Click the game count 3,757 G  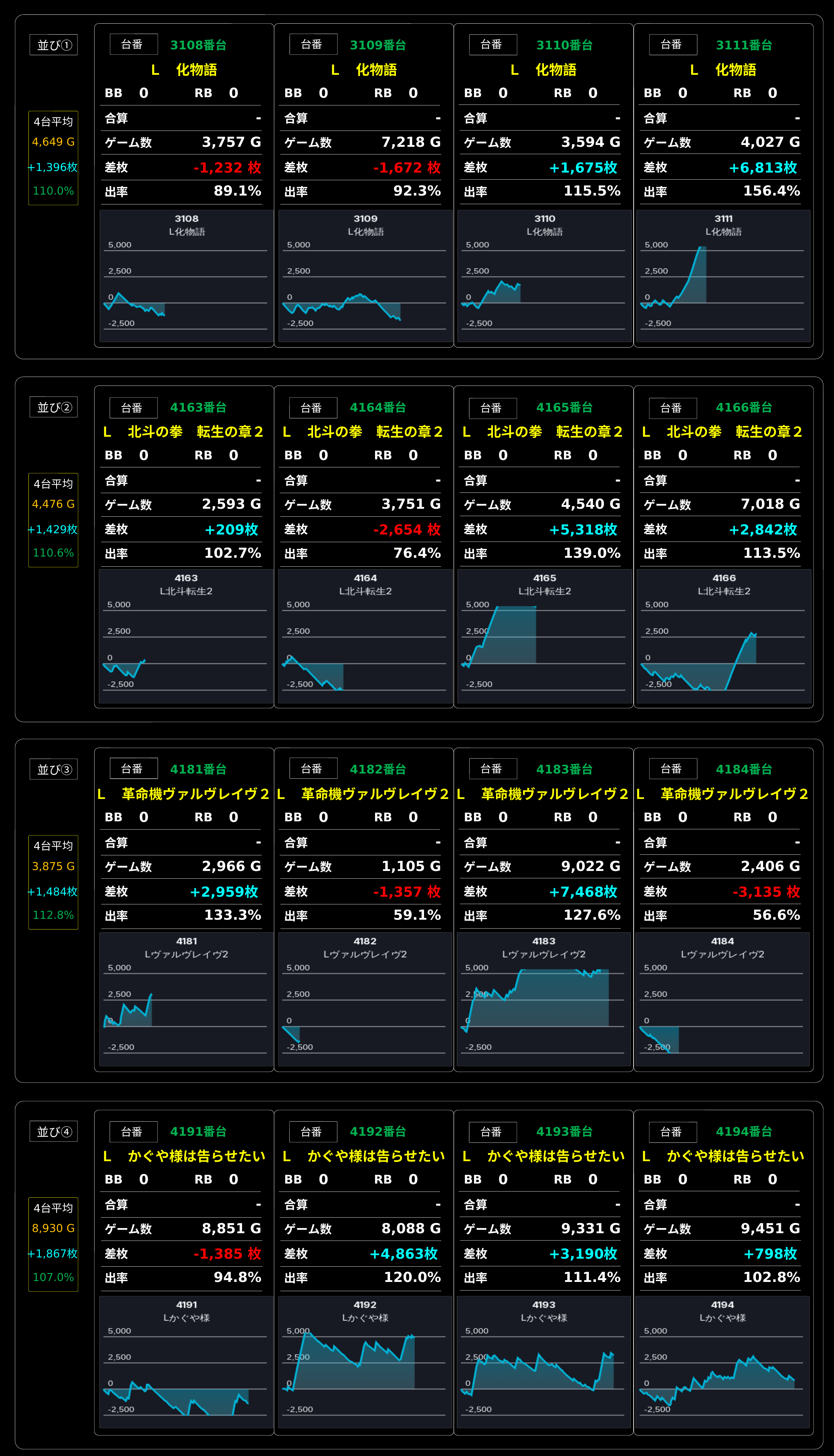pos(231,142)
